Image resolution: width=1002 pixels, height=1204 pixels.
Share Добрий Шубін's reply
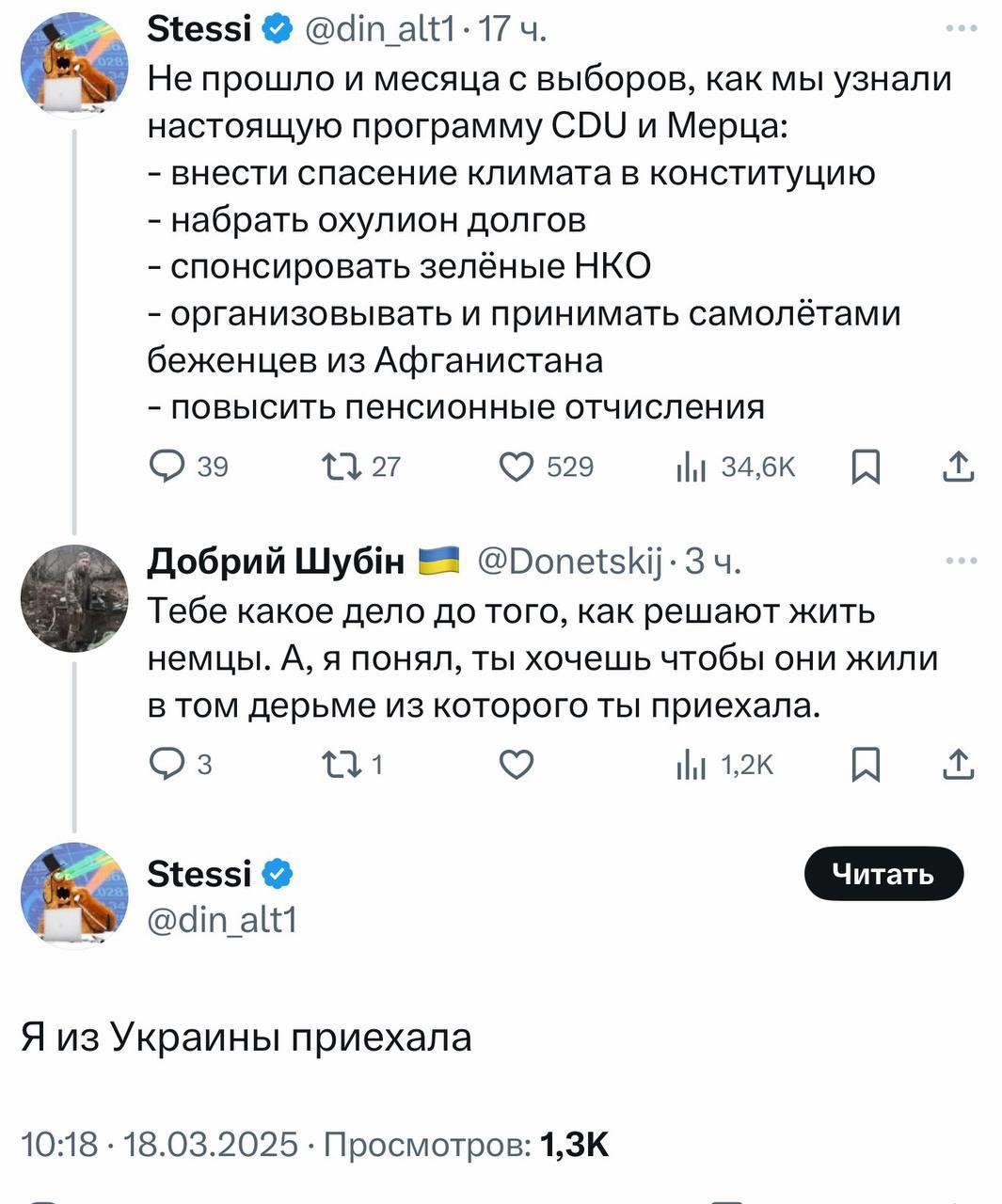[958, 765]
